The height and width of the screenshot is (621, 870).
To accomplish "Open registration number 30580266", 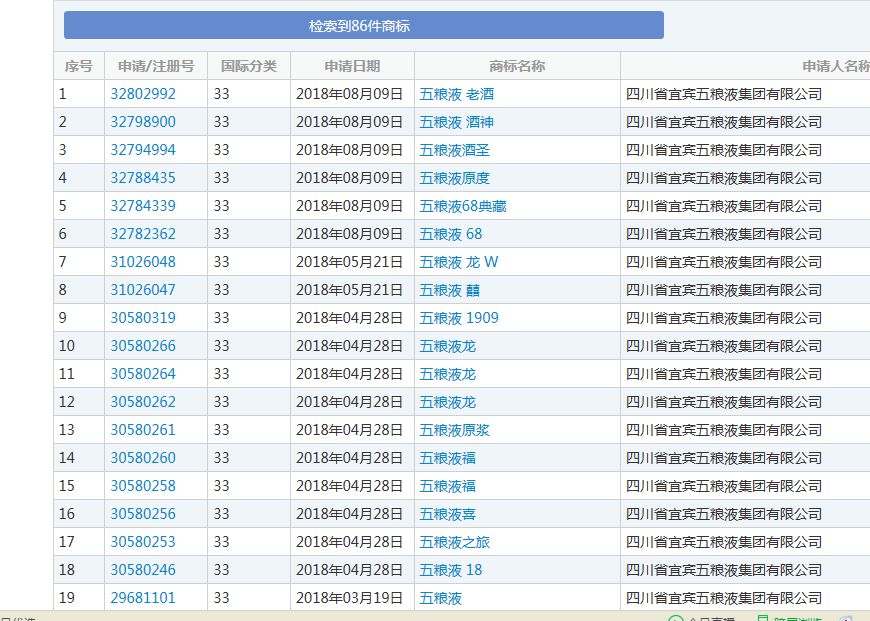I will click(143, 346).
